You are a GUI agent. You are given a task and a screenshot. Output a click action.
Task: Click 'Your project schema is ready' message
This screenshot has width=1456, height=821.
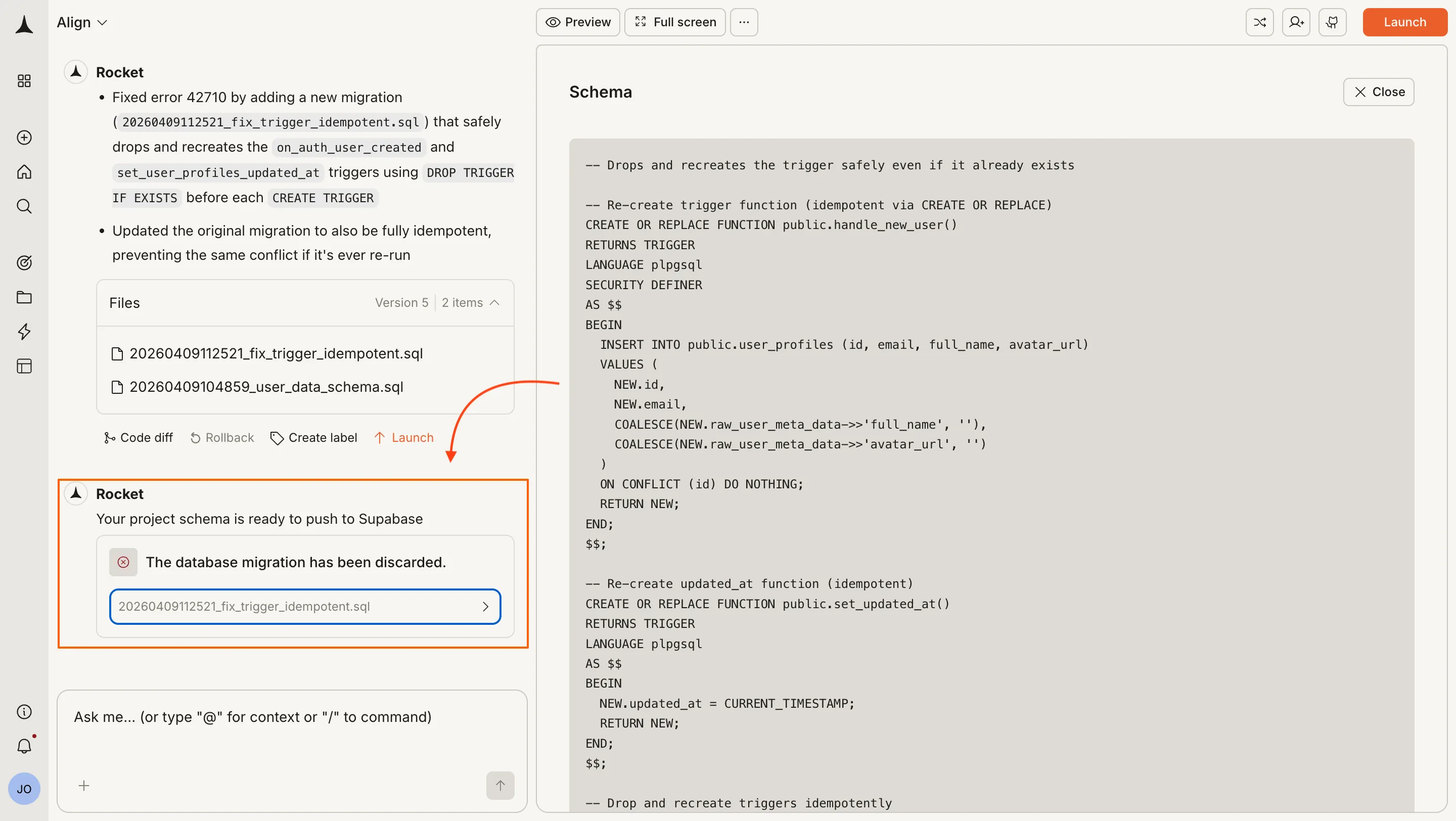click(259, 519)
